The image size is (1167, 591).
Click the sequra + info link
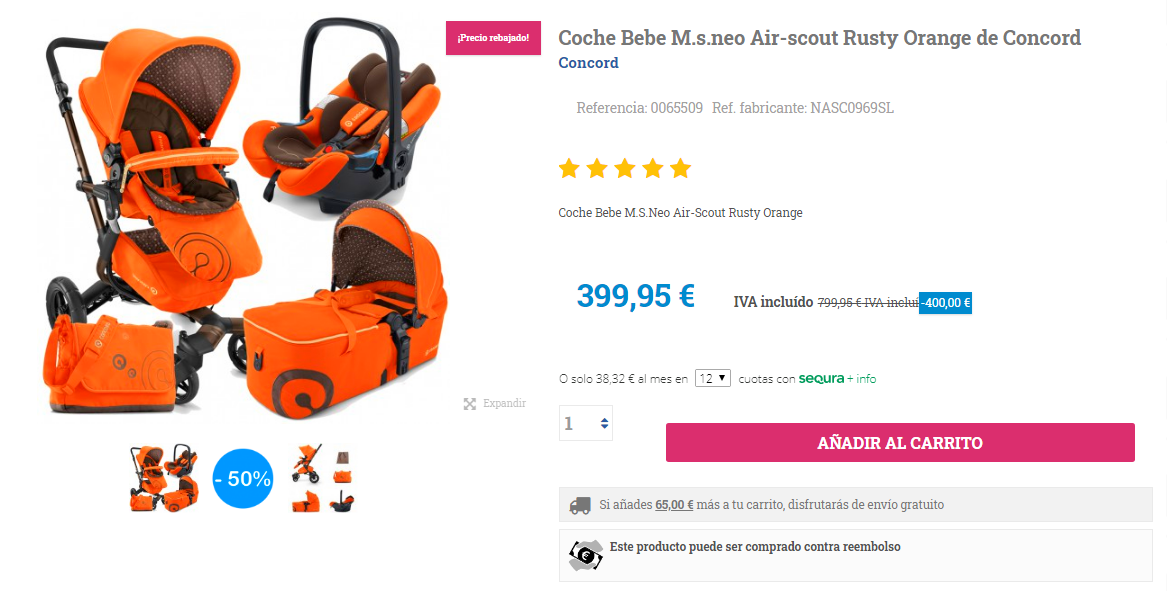tap(837, 379)
